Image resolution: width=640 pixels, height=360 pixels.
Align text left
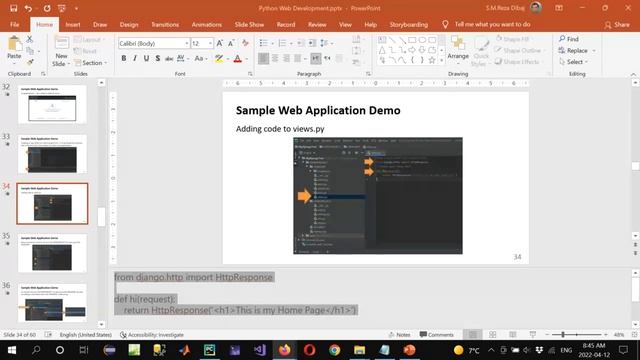[x=264, y=59]
